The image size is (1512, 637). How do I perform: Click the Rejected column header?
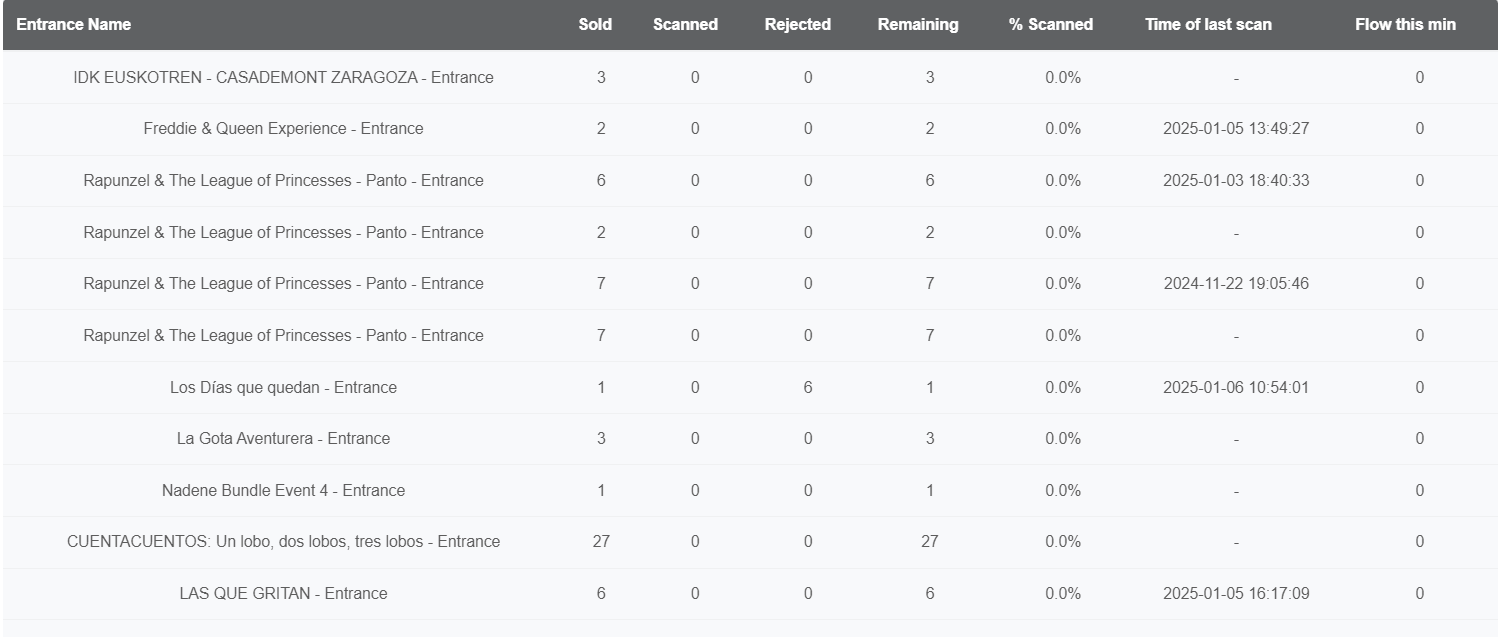tap(798, 24)
